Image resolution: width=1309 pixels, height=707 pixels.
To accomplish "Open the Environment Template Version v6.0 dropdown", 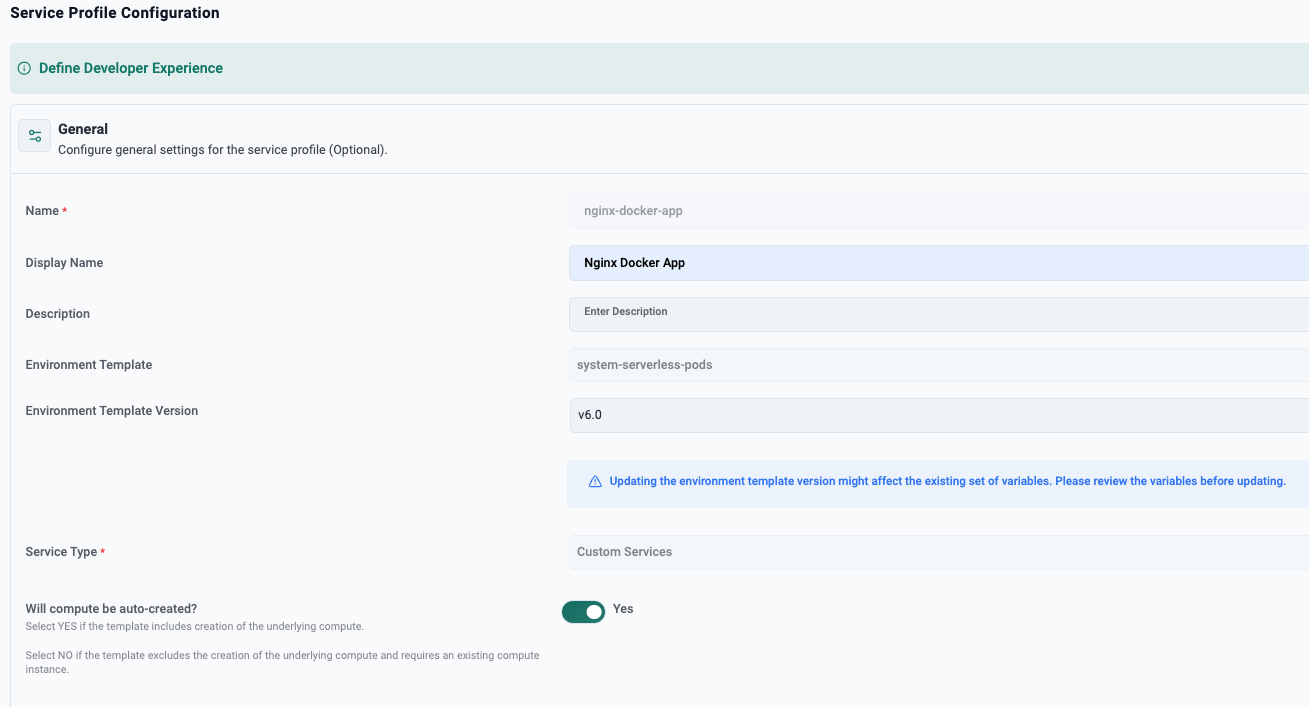I will pos(938,415).
